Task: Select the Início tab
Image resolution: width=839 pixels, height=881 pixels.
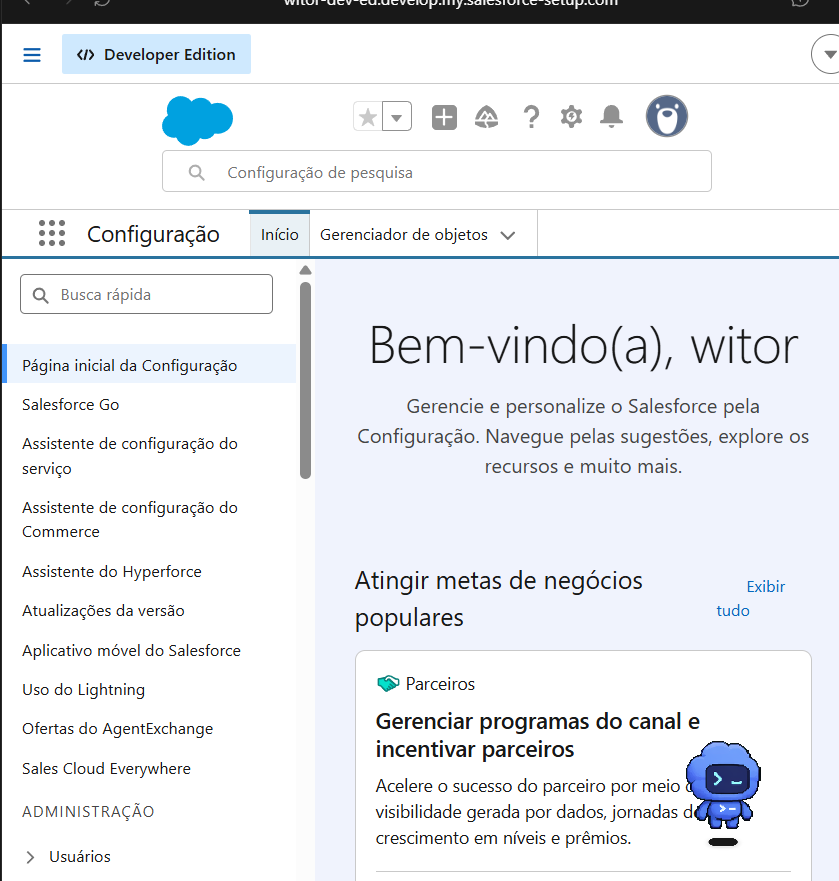Action: [x=279, y=234]
